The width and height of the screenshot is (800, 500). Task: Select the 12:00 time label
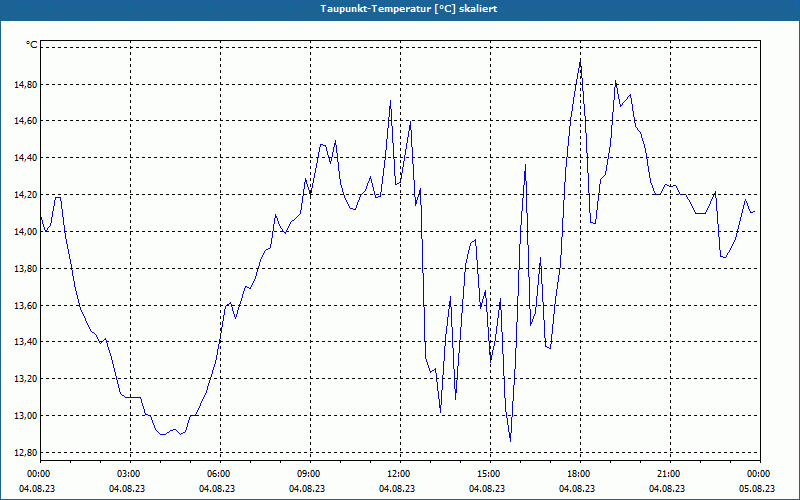point(400,474)
